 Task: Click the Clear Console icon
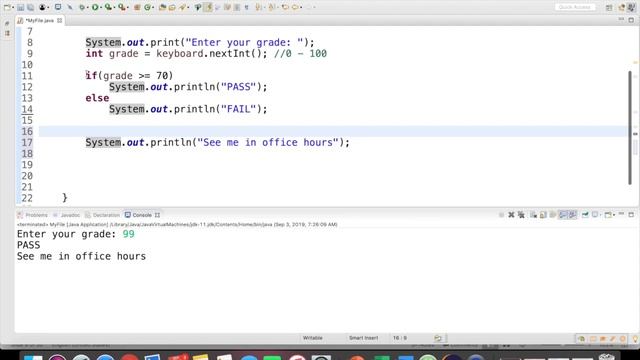[533, 215]
